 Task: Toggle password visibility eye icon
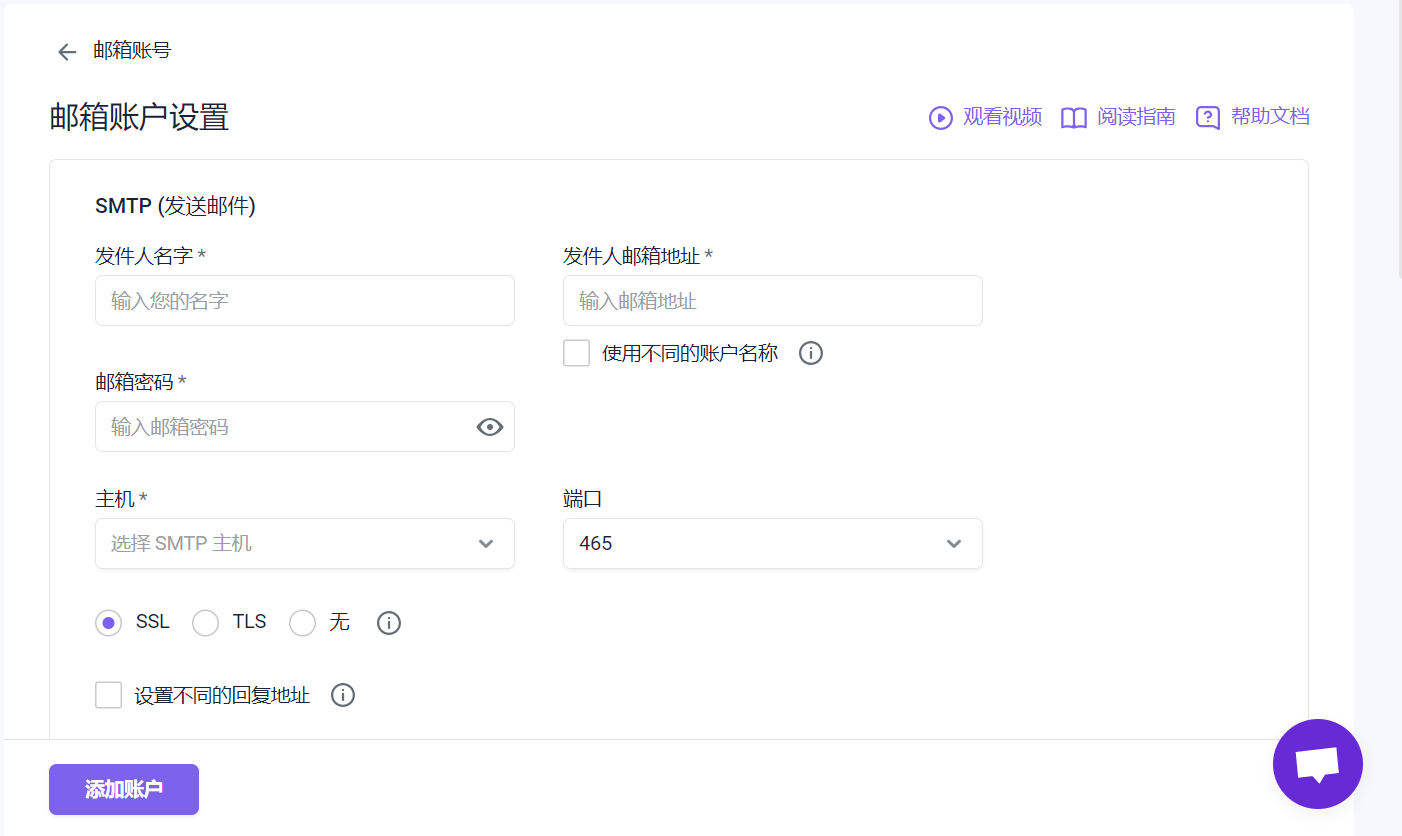489,427
